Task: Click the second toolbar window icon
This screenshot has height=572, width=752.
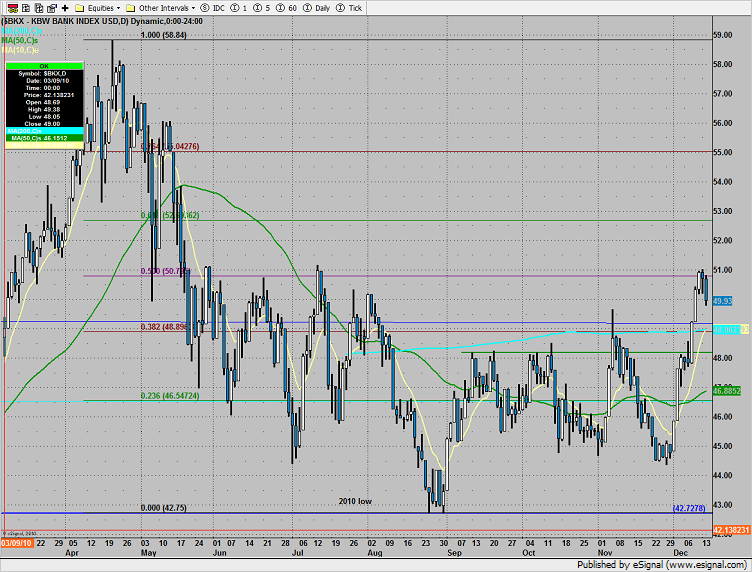Action: [26, 8]
